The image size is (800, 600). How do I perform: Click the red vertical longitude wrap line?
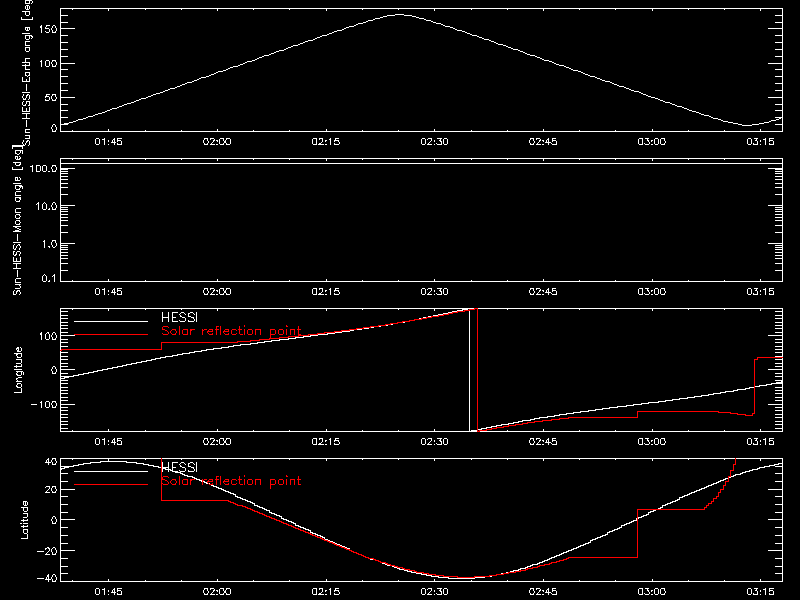tap(478, 370)
